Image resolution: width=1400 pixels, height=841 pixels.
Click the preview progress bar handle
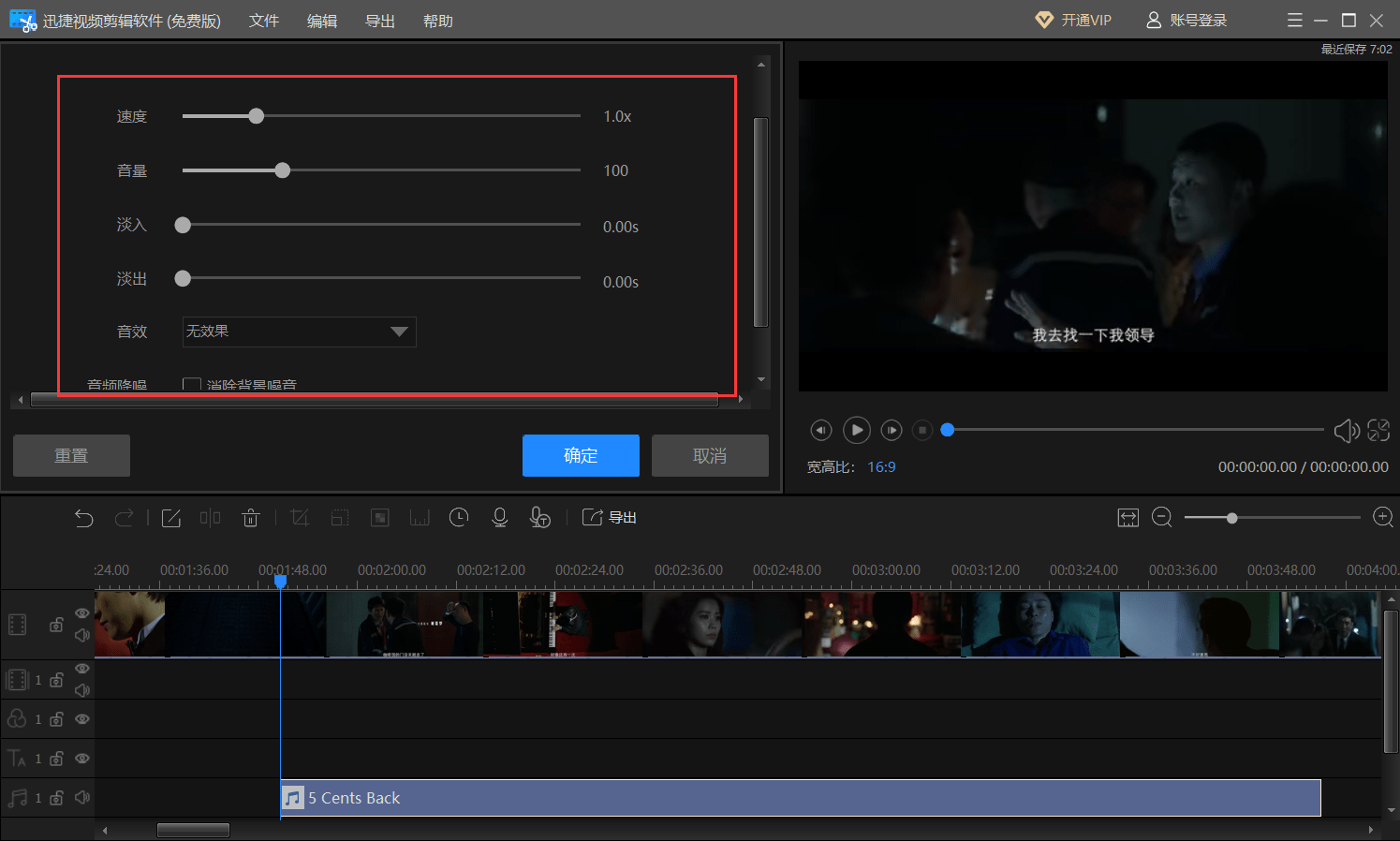[948, 430]
